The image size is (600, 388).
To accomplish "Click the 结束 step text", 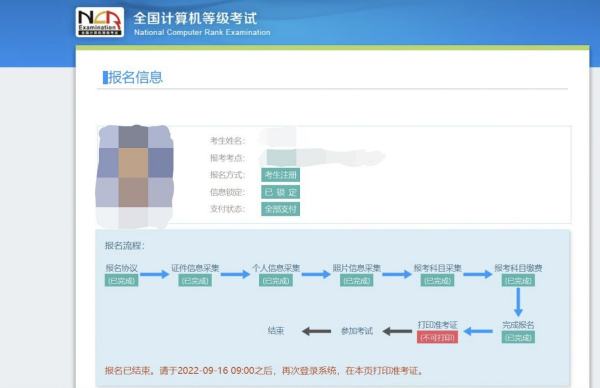I will 276,331.
